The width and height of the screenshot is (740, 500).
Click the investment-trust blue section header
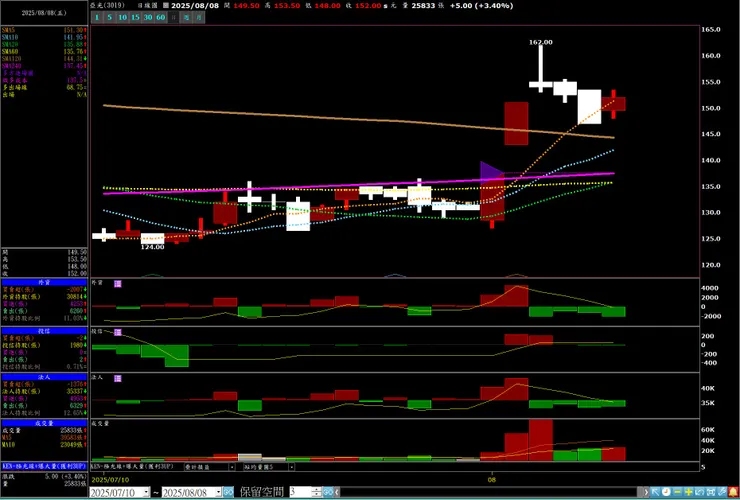44,331
